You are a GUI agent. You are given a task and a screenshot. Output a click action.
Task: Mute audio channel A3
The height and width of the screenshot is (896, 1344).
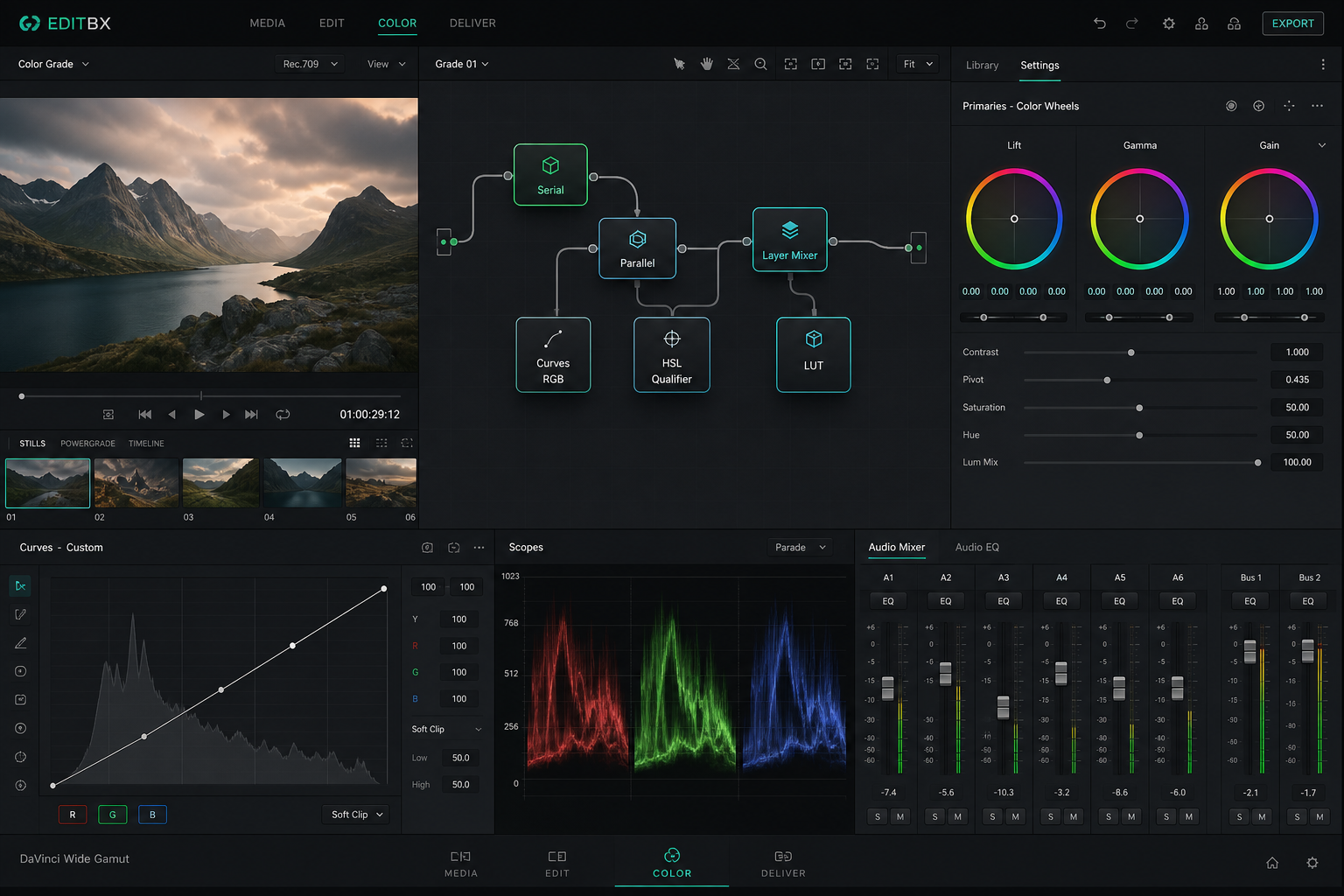click(x=1015, y=816)
